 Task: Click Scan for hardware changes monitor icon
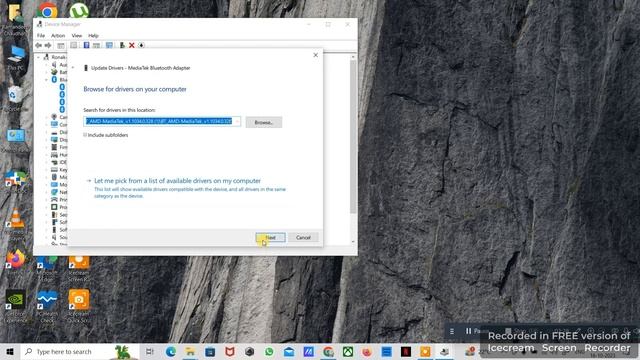tap(109, 45)
